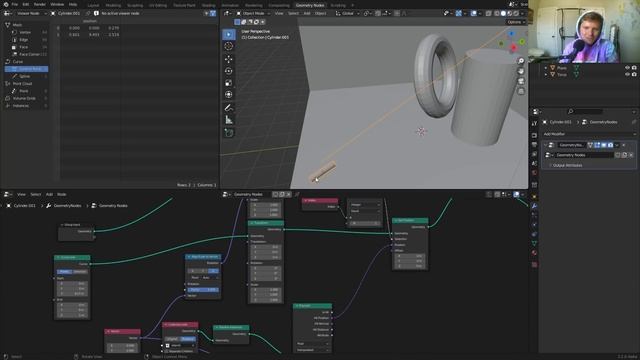
Task: Toggle modifier edit mode display
Action: tap(597, 145)
